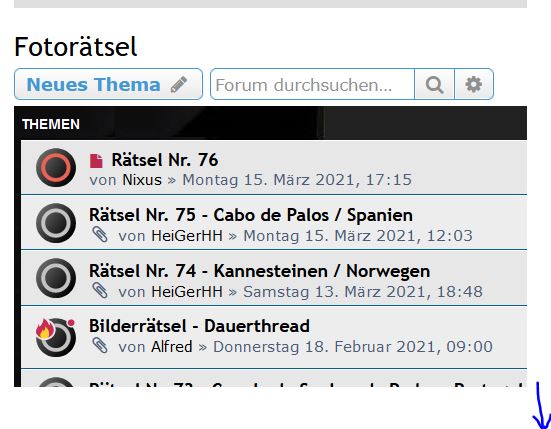Click the paperclip attachment icon on Rätsel Nr. 75
The width and height of the screenshot is (551, 429).
point(100,234)
